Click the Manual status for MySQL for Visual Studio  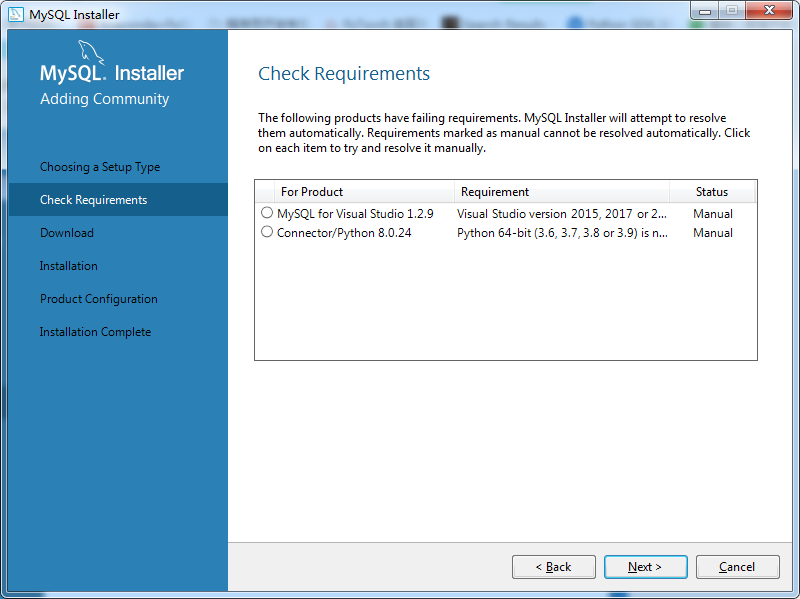coord(713,213)
